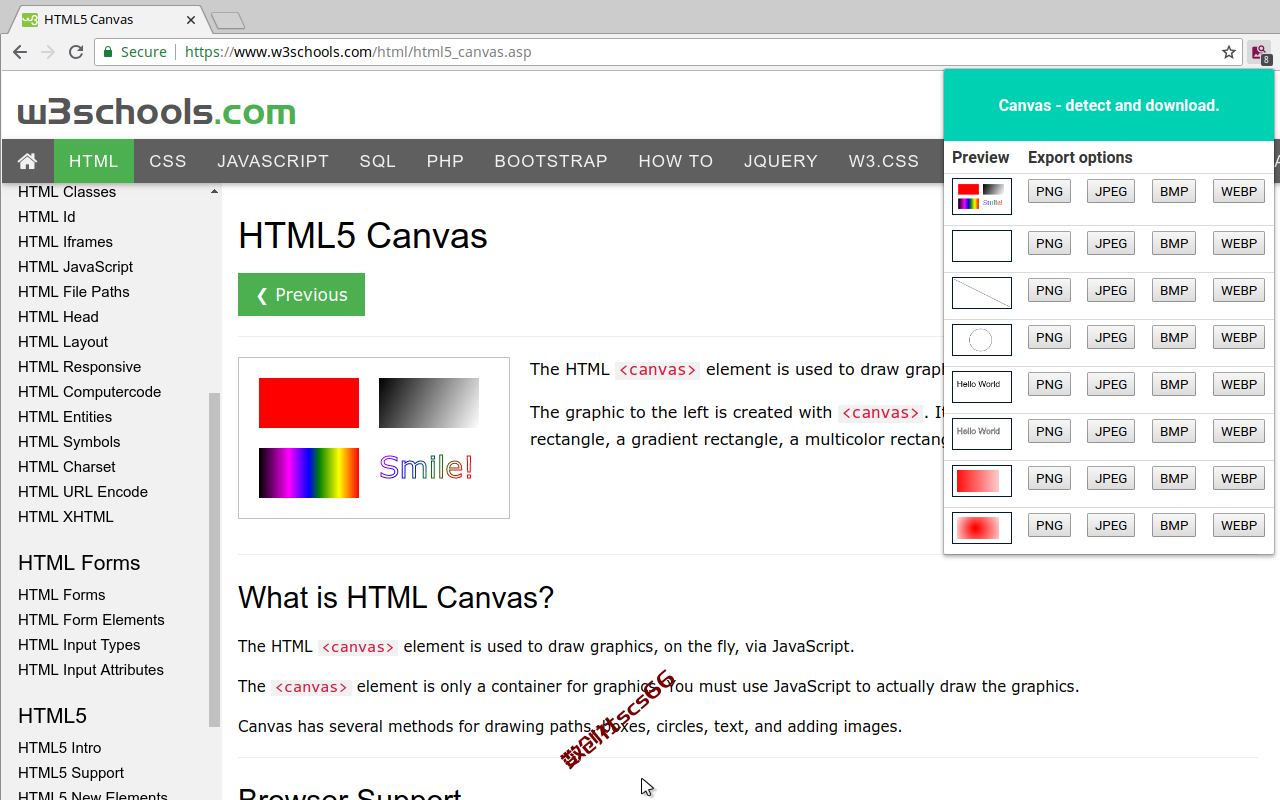Bookmark this page with the star icon
This screenshot has height=800, width=1280.
1229,52
